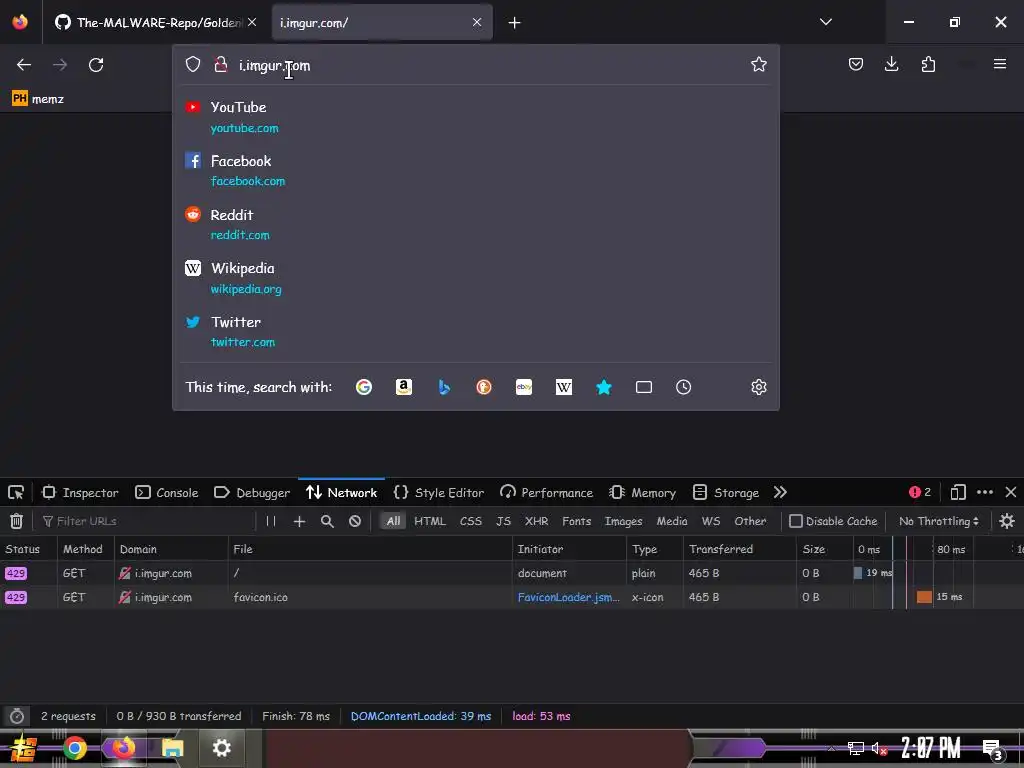Search this time with eBay icon

point(524,387)
